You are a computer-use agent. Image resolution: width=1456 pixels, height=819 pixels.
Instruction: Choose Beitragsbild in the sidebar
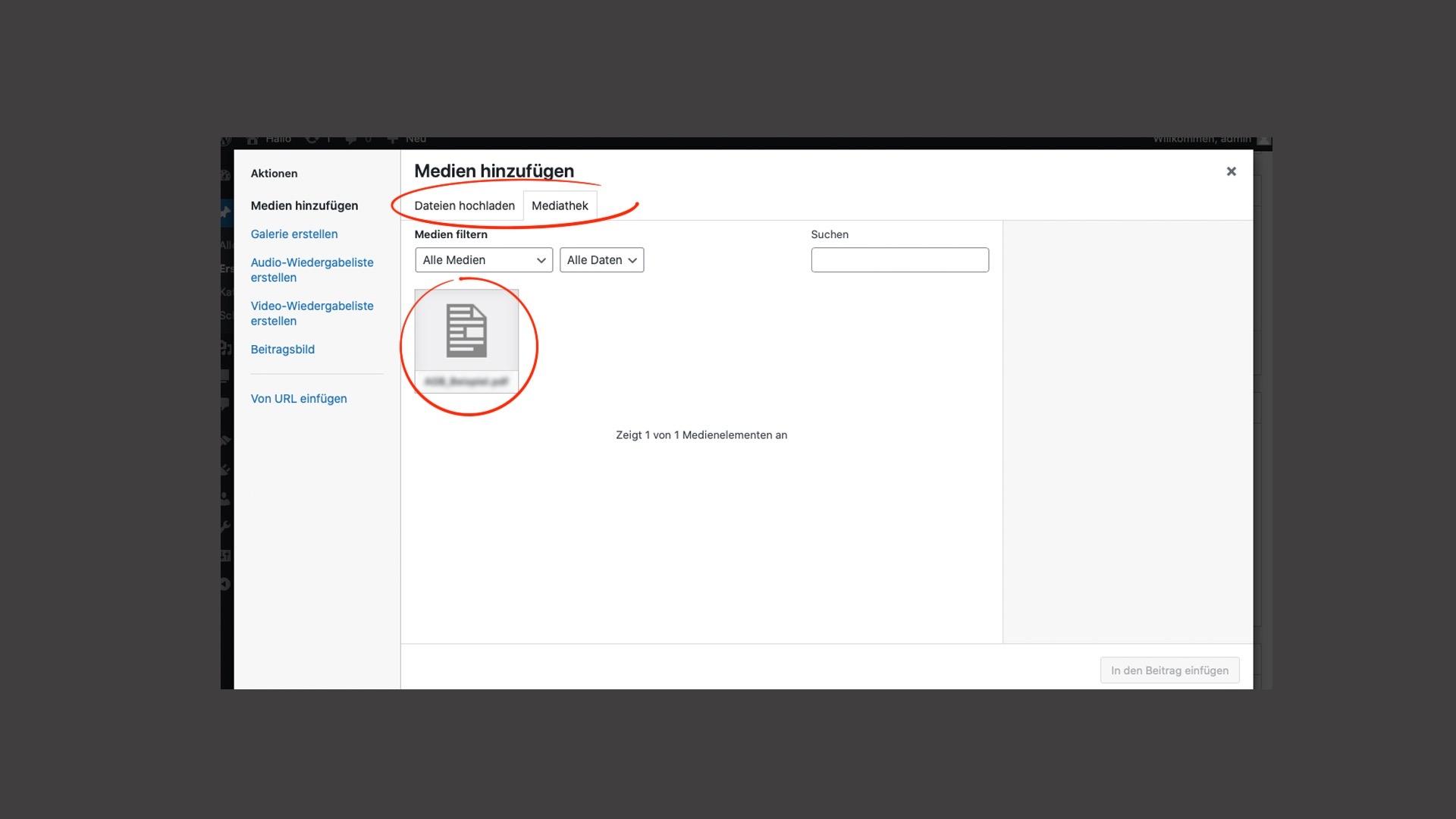coord(282,350)
